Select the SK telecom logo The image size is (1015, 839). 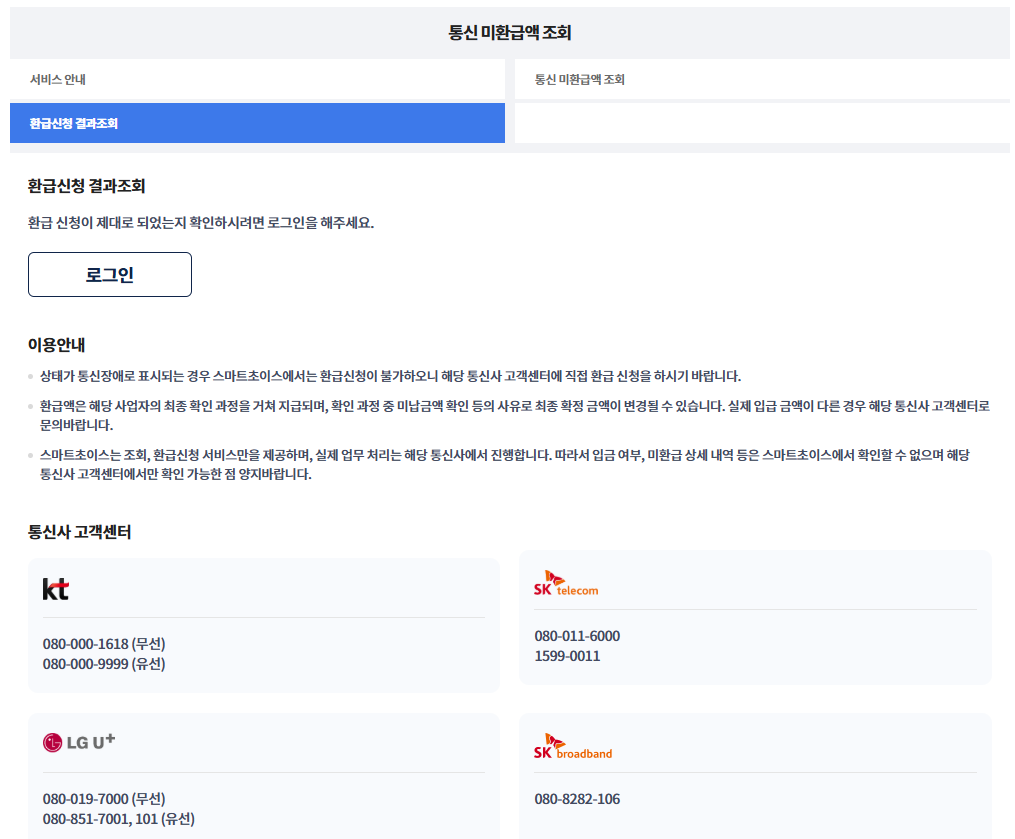(x=564, y=584)
